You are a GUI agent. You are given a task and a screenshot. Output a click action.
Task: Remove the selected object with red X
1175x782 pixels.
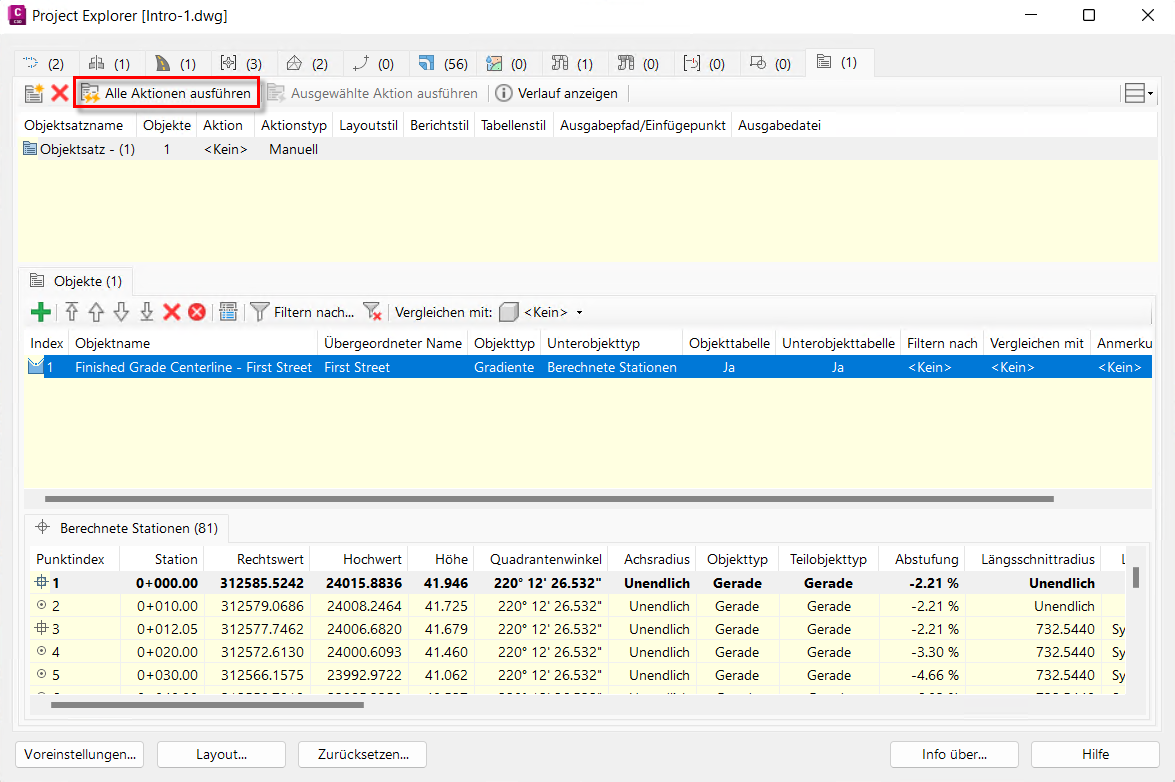pyautogui.click(x=172, y=312)
